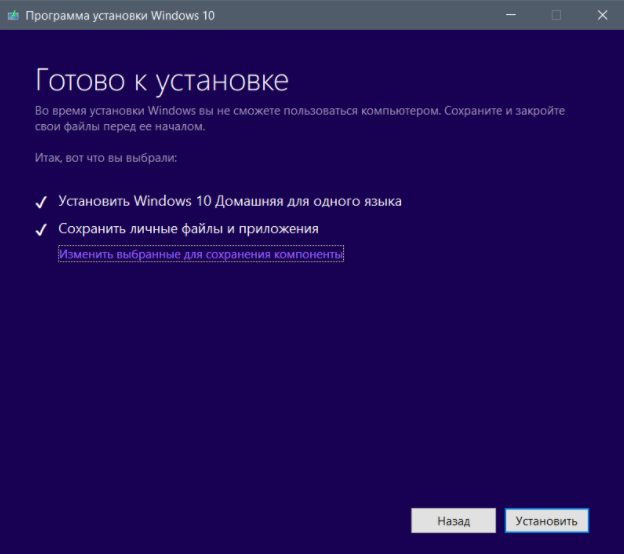Viewport: 624px width, 554px height.
Task: Click the Windows 10 setup title bar icon
Action: coord(13,16)
